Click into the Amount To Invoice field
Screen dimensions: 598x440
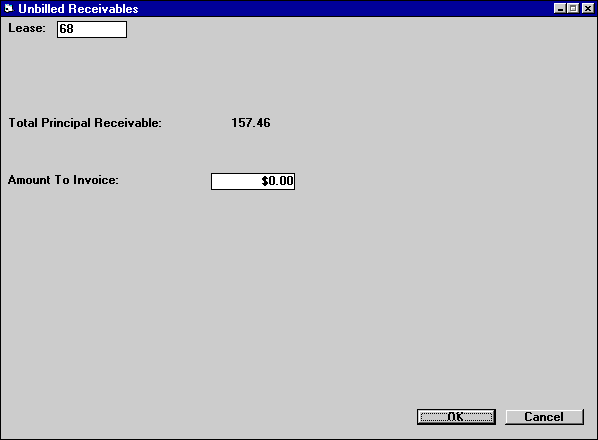253,181
